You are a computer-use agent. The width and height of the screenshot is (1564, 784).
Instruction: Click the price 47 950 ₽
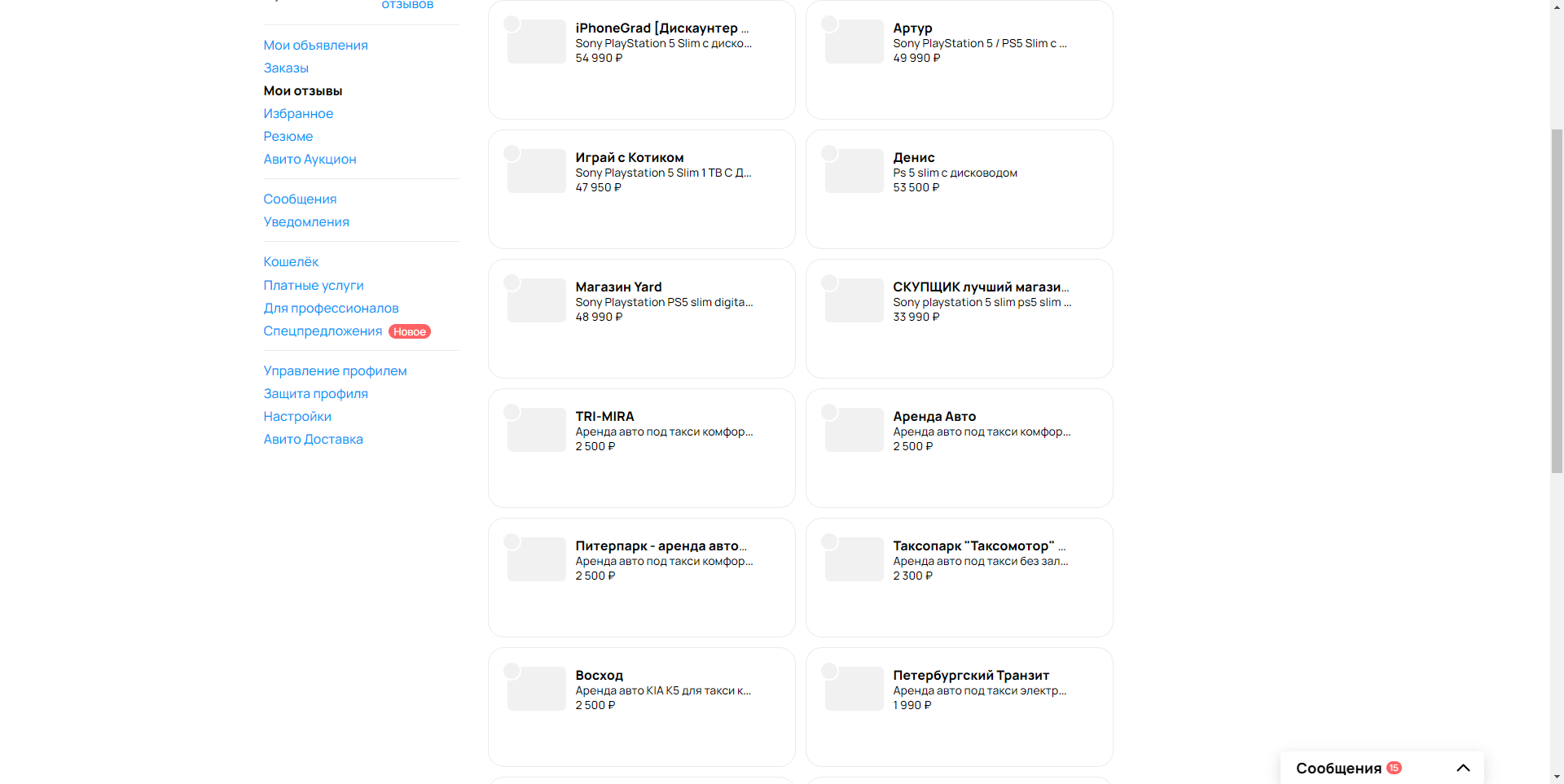pos(598,188)
